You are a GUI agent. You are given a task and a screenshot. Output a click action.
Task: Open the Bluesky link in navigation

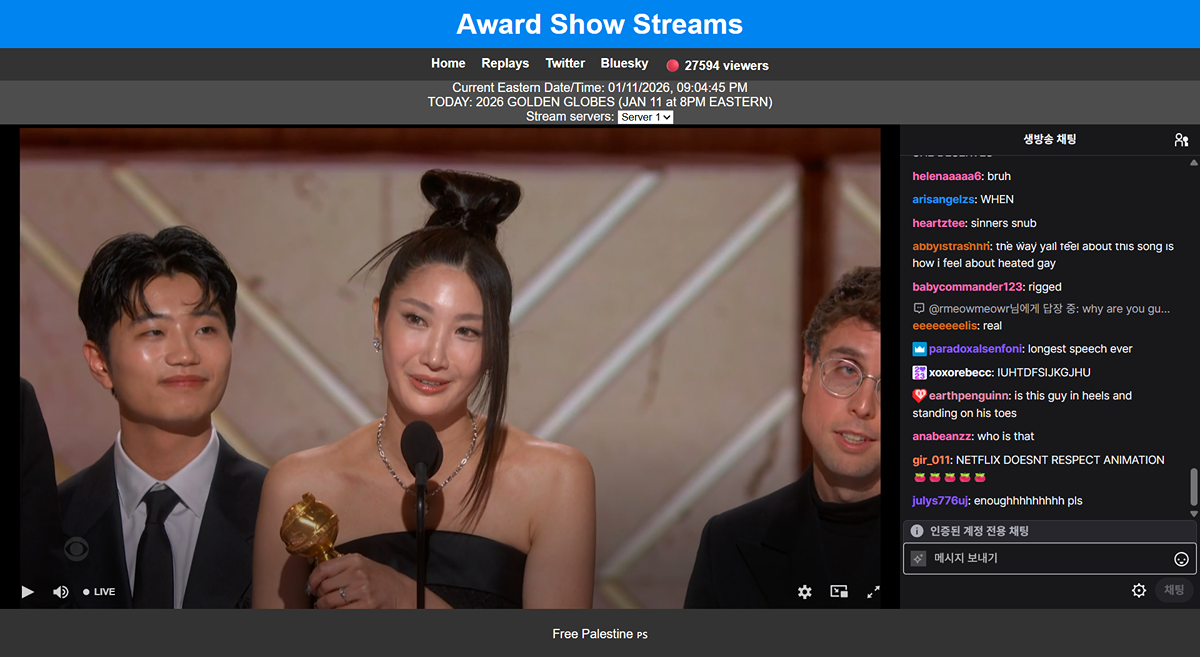point(624,63)
